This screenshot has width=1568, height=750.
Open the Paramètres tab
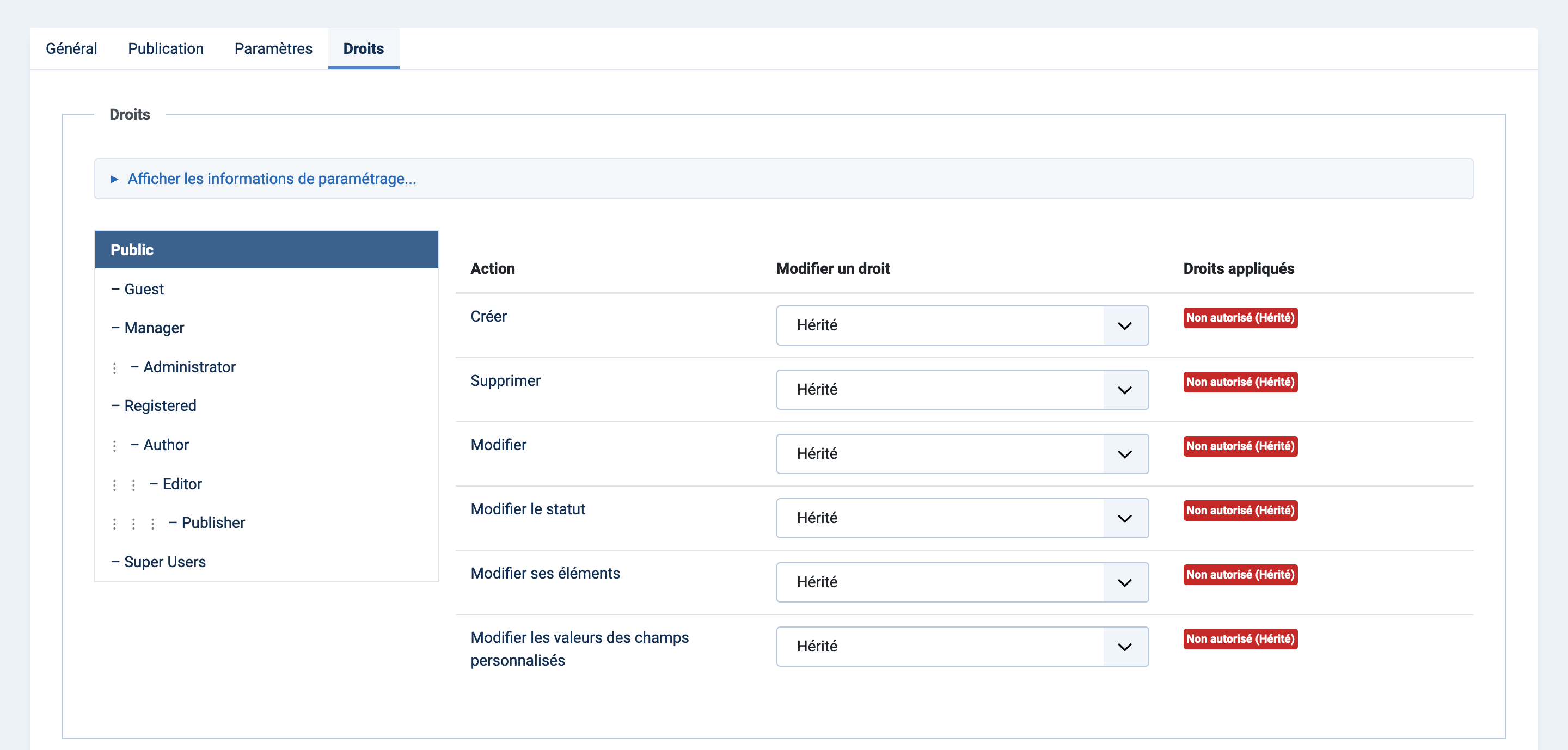pyautogui.click(x=273, y=48)
